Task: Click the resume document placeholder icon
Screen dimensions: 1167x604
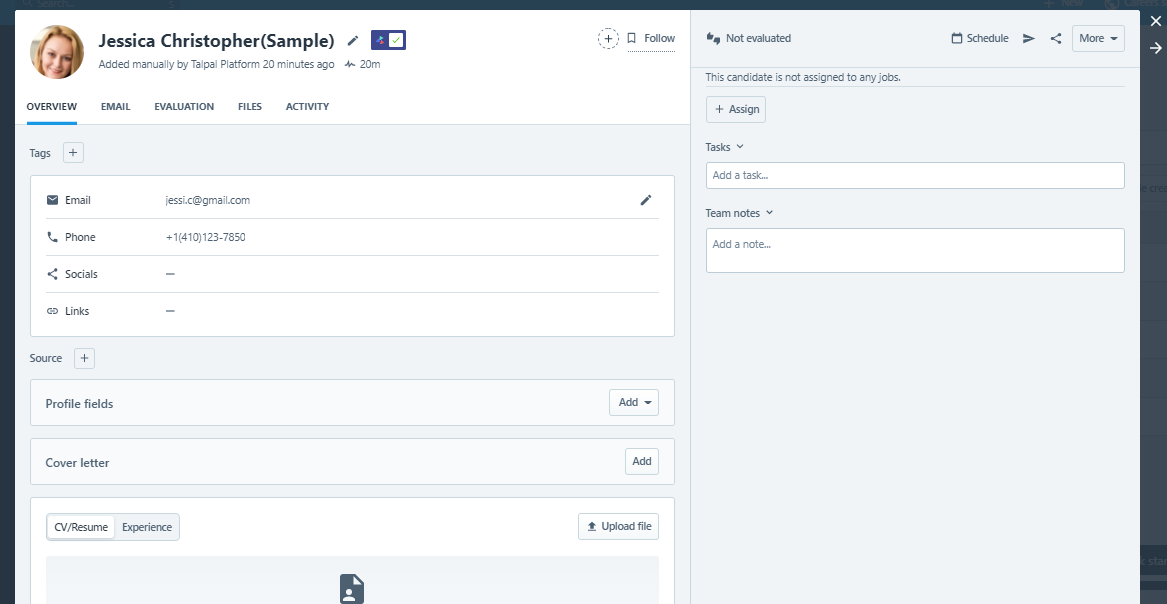Action: (x=352, y=588)
